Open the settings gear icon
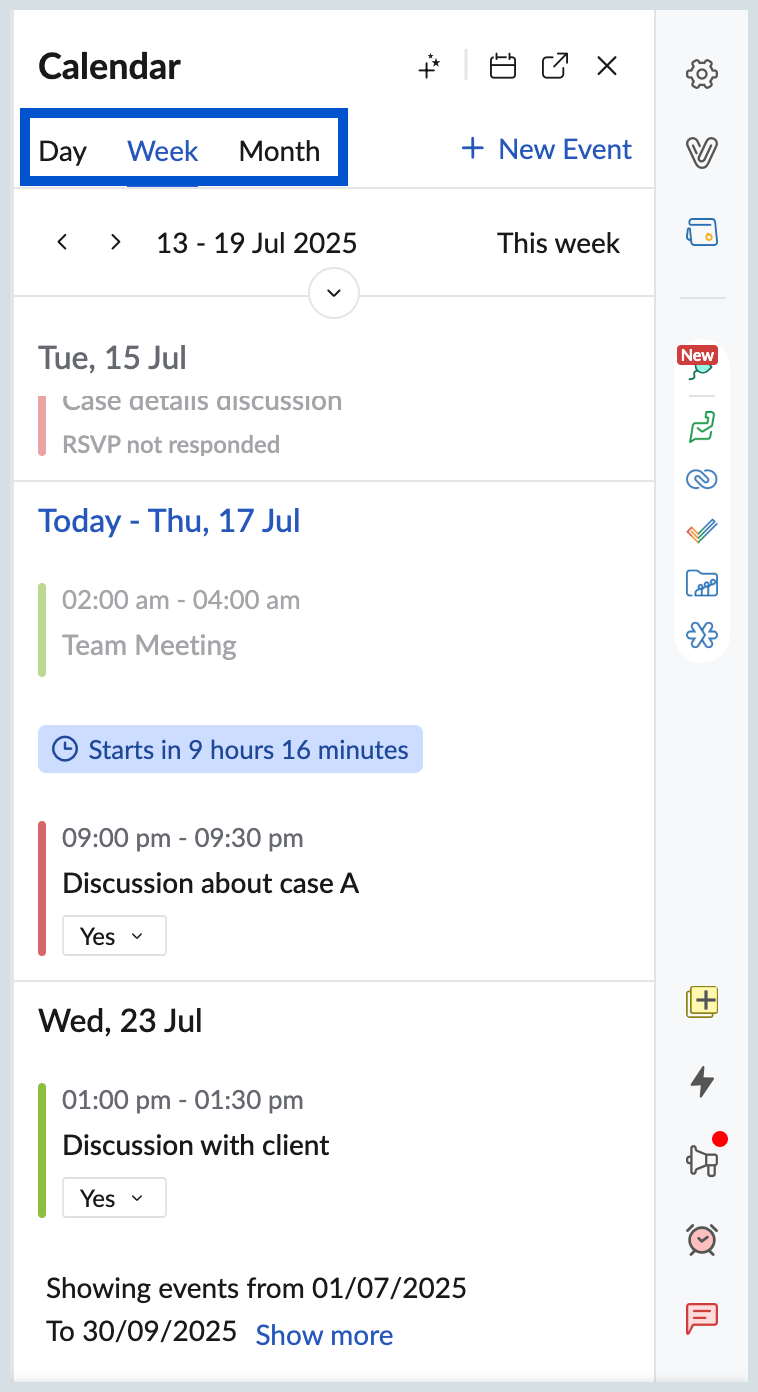Screen dimensions: 758x1392 tap(702, 74)
